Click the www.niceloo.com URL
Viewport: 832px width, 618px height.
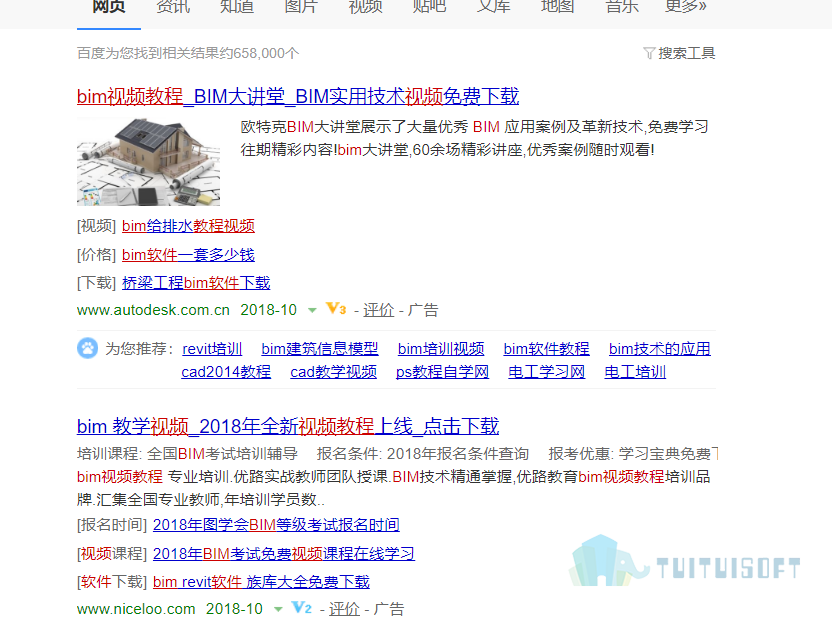coord(136,609)
